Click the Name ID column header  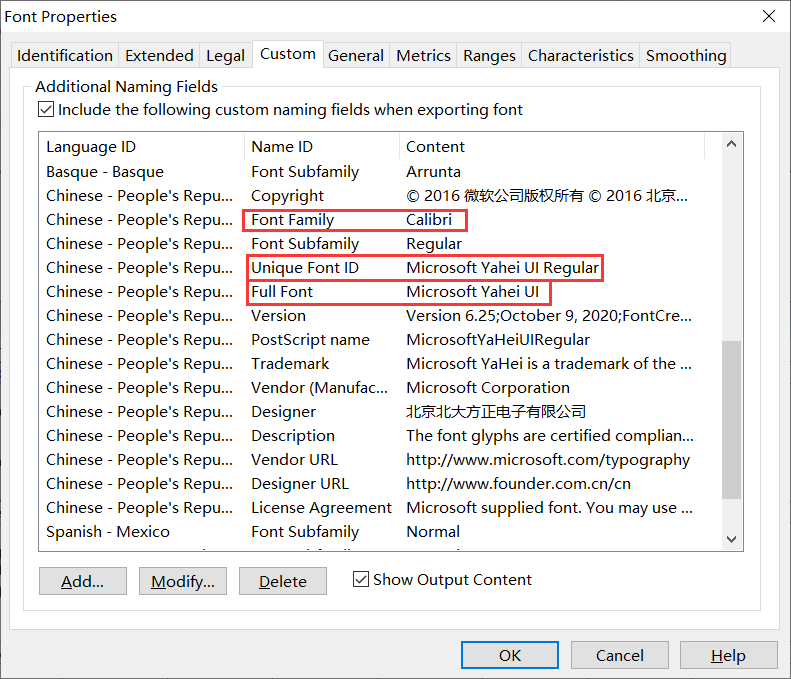pyautogui.click(x=322, y=146)
